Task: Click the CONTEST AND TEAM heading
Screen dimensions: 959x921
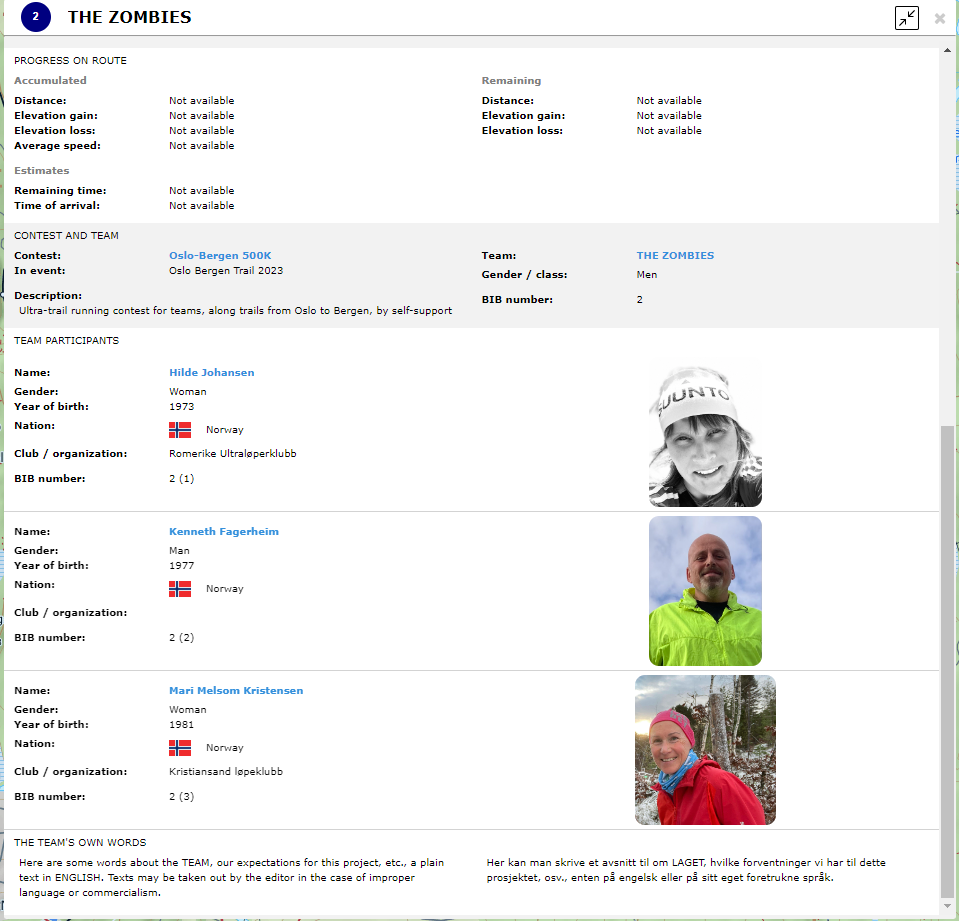Action: click(x=66, y=235)
